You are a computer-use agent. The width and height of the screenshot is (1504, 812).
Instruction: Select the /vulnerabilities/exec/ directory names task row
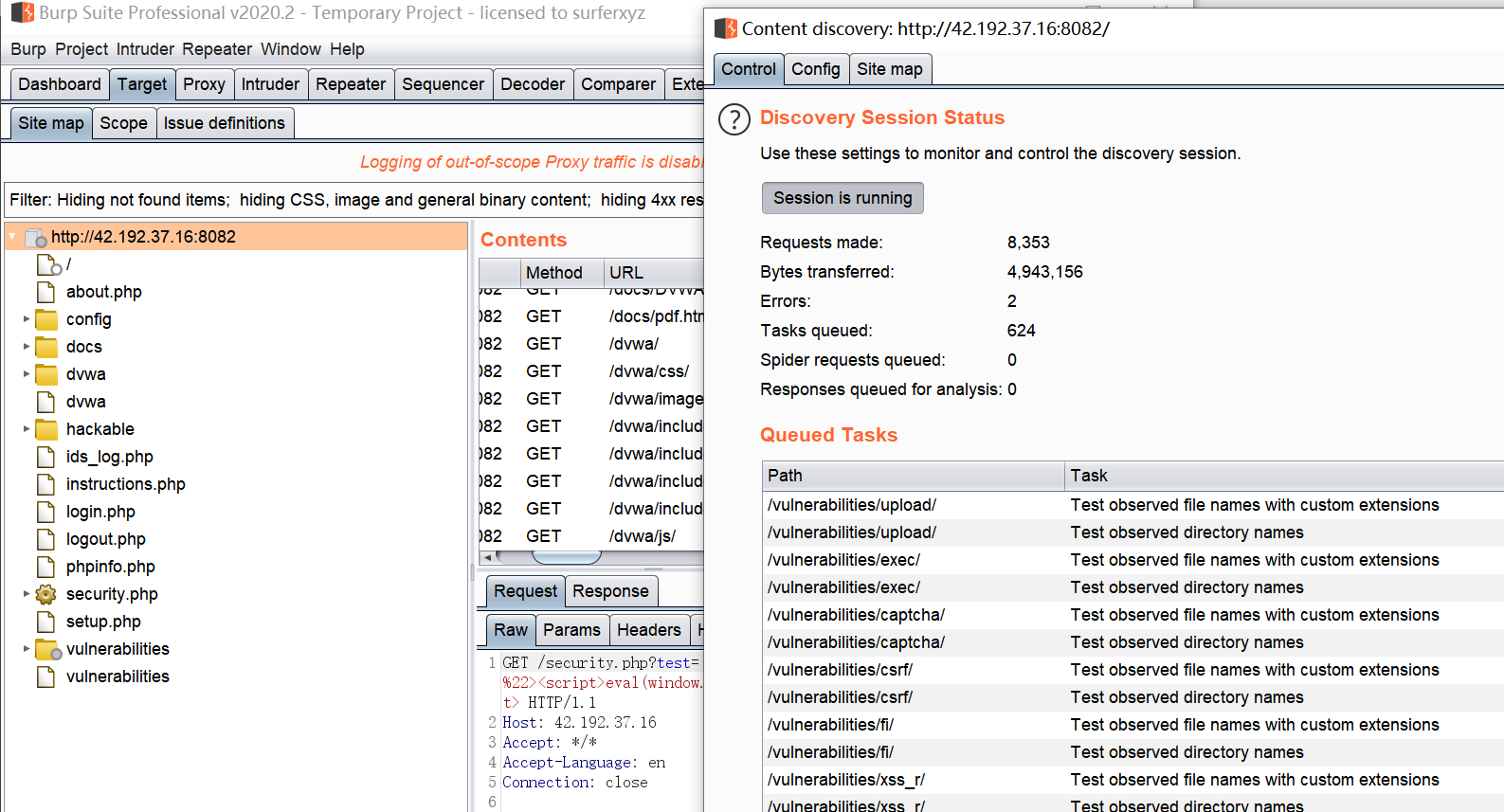(1133, 587)
